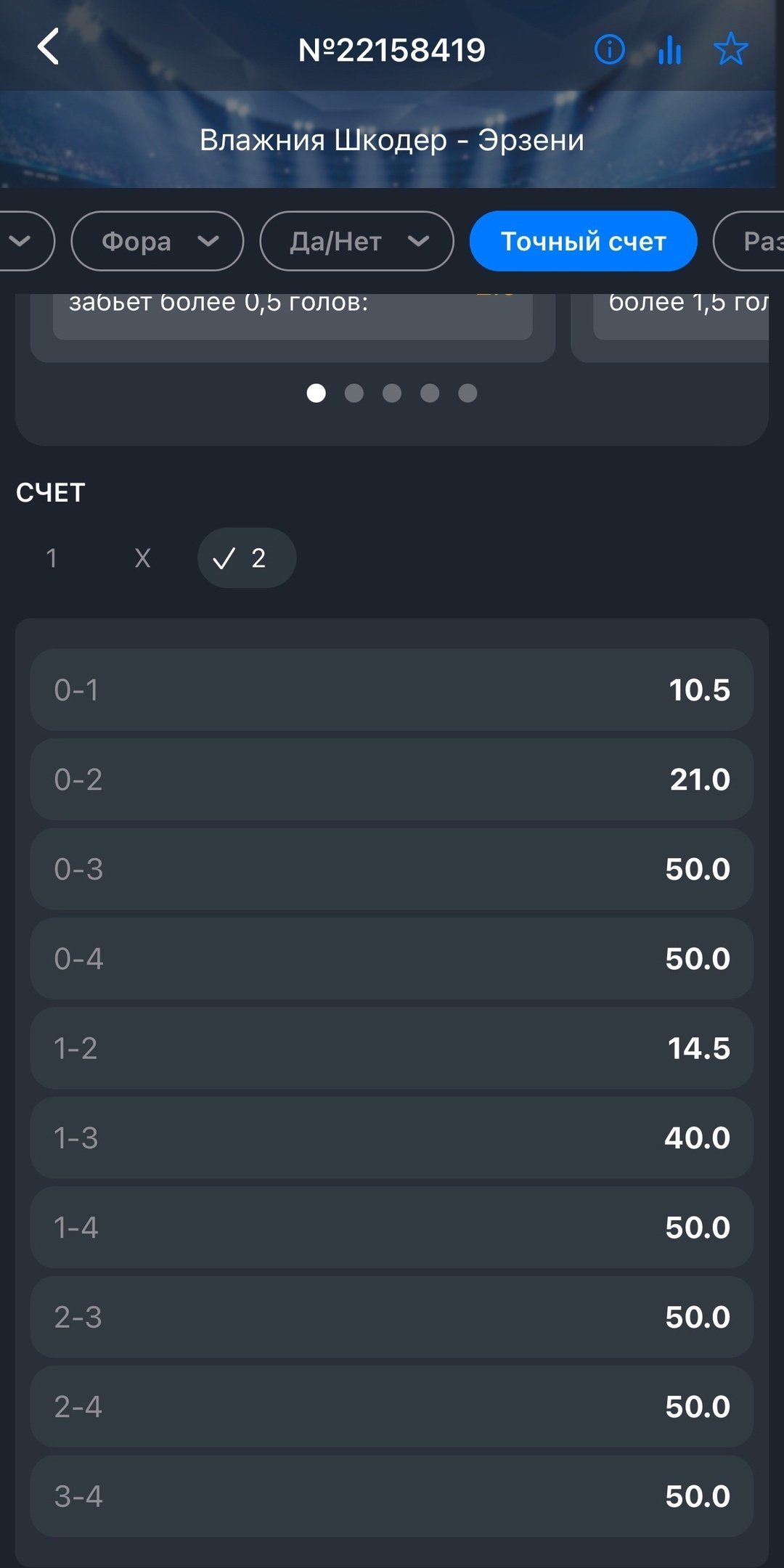Open match info icon

pos(609,49)
